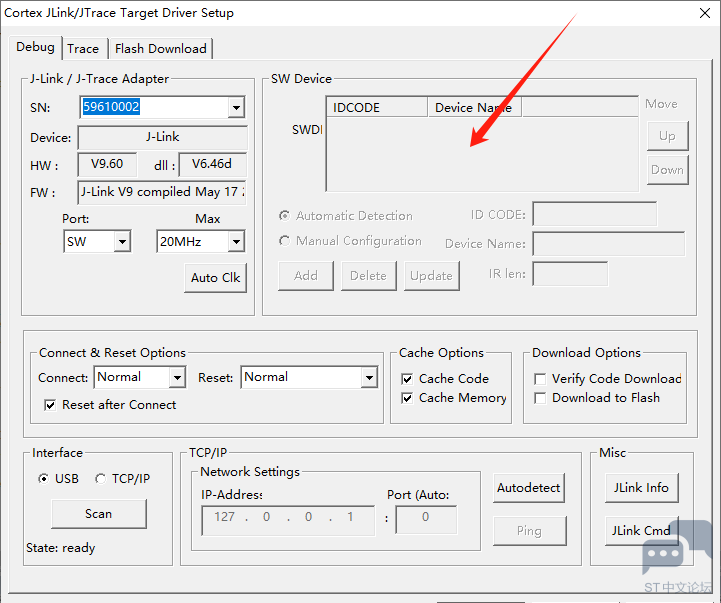The width and height of the screenshot is (721, 603).
Task: Click the Add device button
Action: tap(306, 276)
